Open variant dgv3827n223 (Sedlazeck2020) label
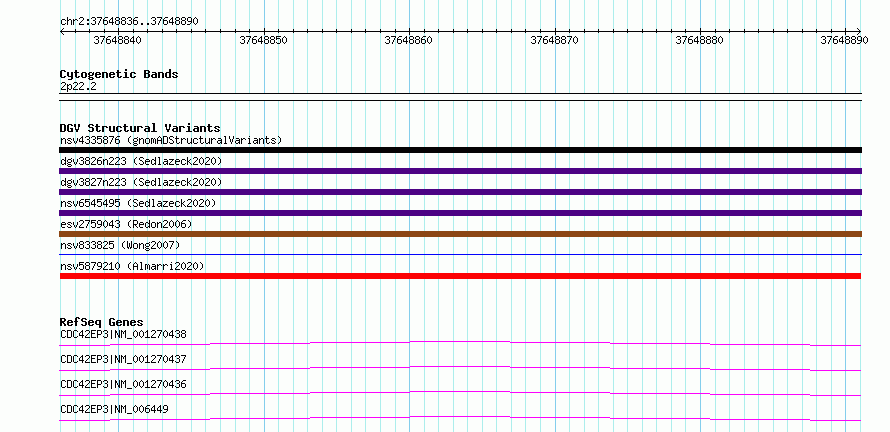The image size is (890, 432). pyautogui.click(x=141, y=182)
